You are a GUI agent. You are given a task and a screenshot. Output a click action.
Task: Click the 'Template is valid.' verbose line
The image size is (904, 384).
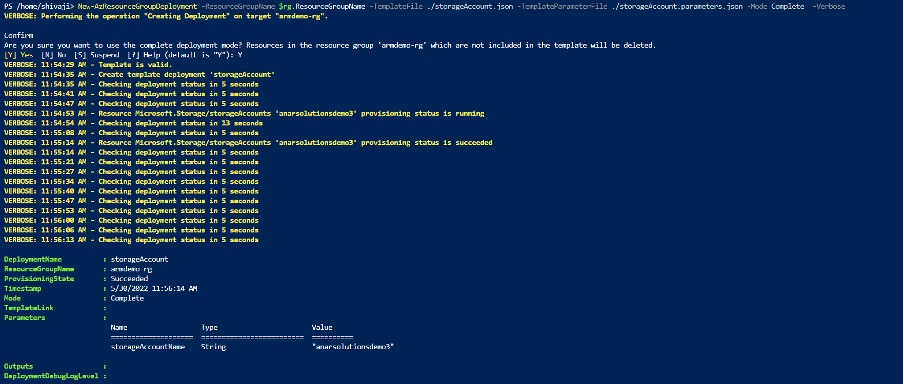point(88,65)
